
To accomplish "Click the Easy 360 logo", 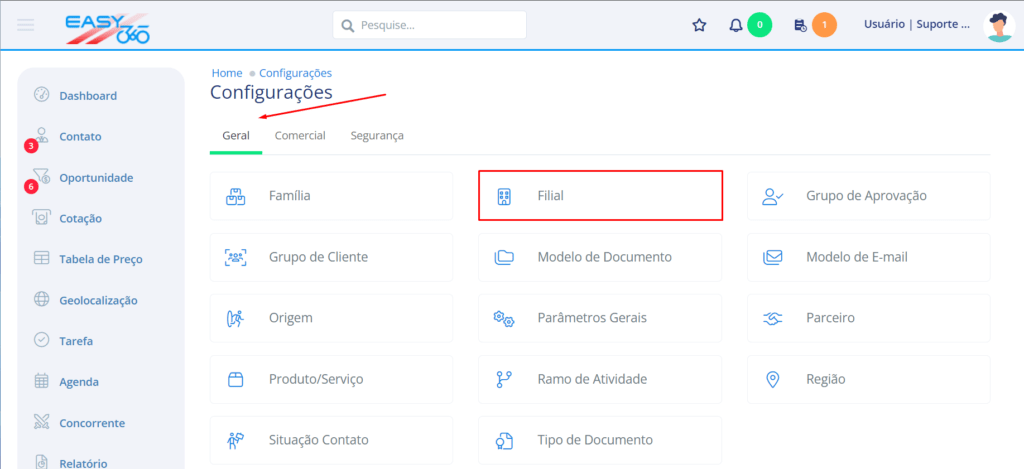I will click(x=108, y=29).
